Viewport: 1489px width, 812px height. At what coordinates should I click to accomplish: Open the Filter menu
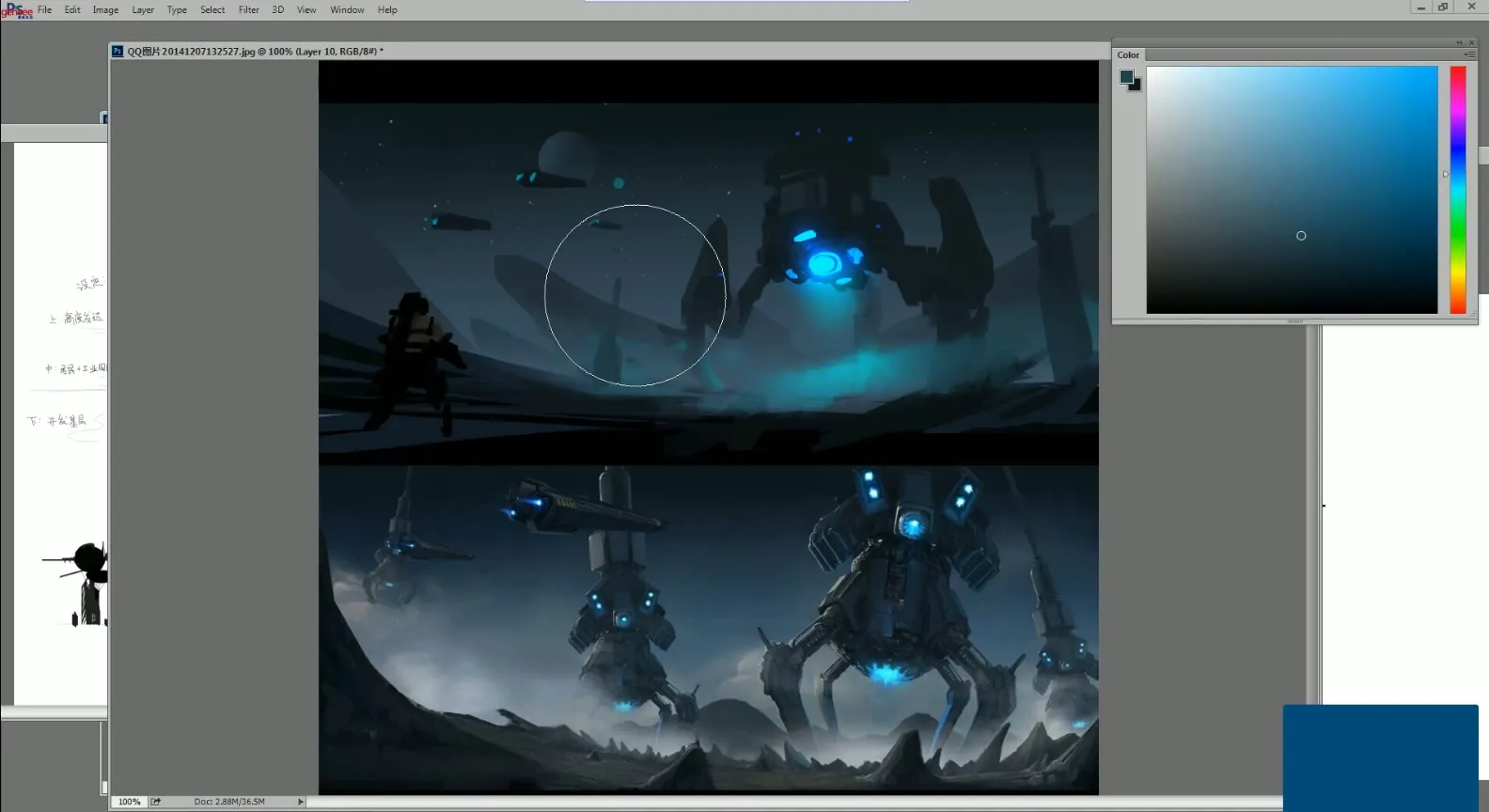(x=248, y=9)
